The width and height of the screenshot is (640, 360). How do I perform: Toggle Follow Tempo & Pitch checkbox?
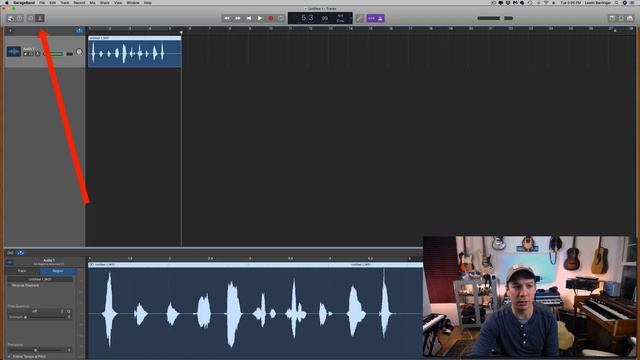click(x=9, y=356)
